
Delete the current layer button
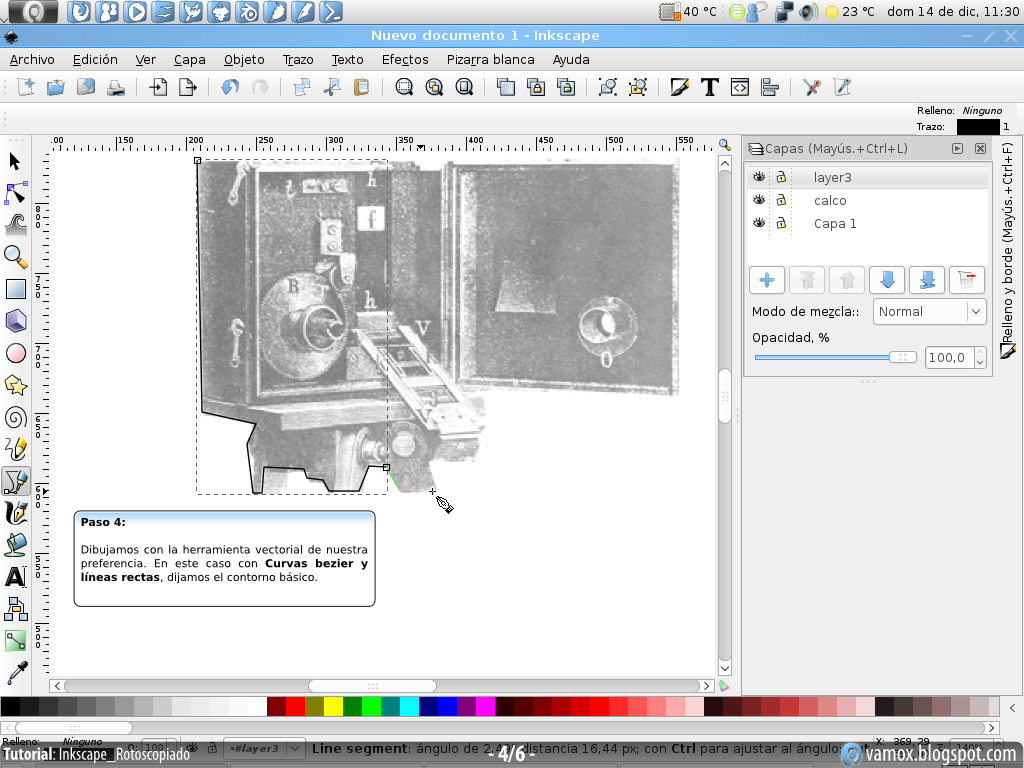coord(967,280)
